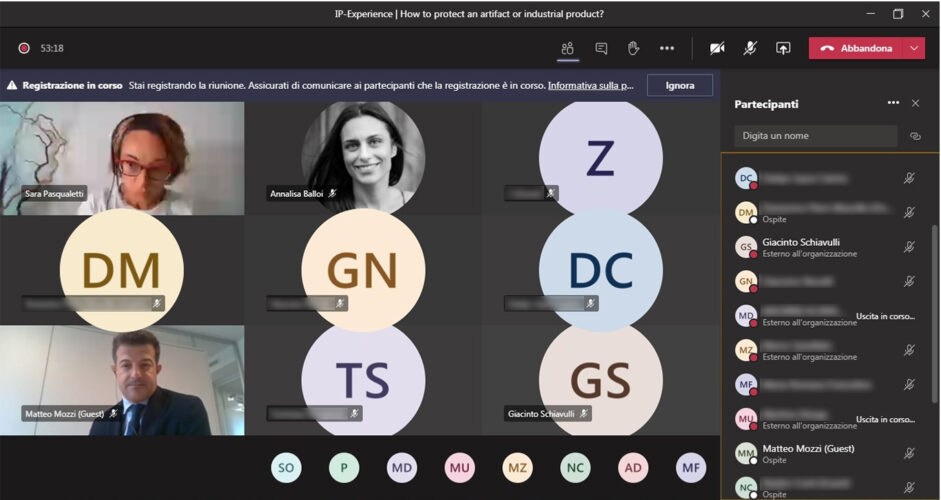Open the meeting chat icon
The height and width of the screenshot is (500, 941).
(x=601, y=49)
